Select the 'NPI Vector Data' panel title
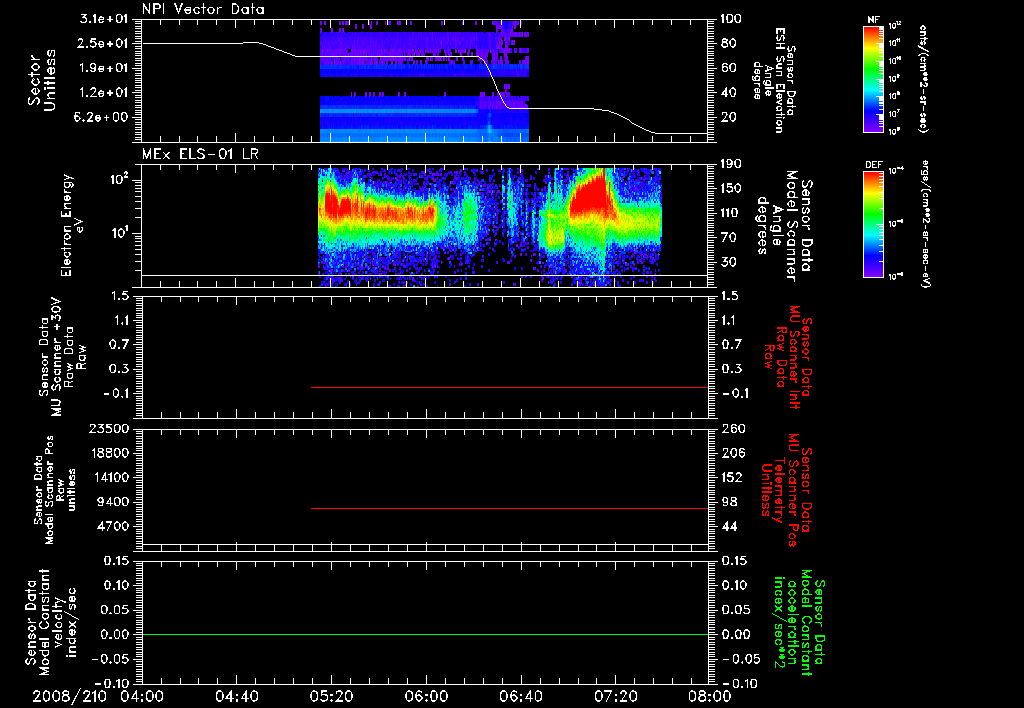 tap(203, 9)
